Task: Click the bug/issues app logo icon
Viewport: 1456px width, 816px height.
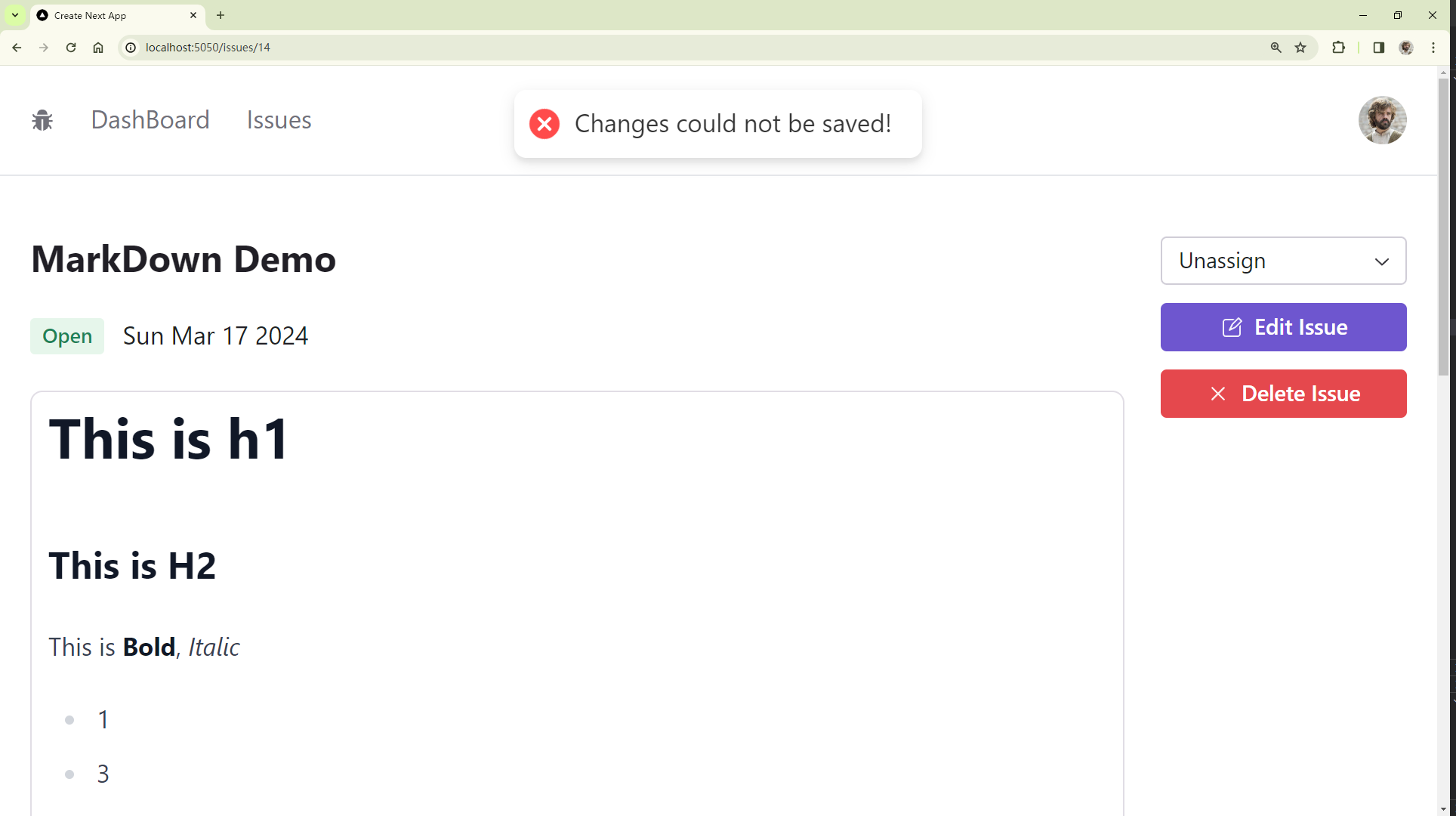Action: pyautogui.click(x=41, y=120)
